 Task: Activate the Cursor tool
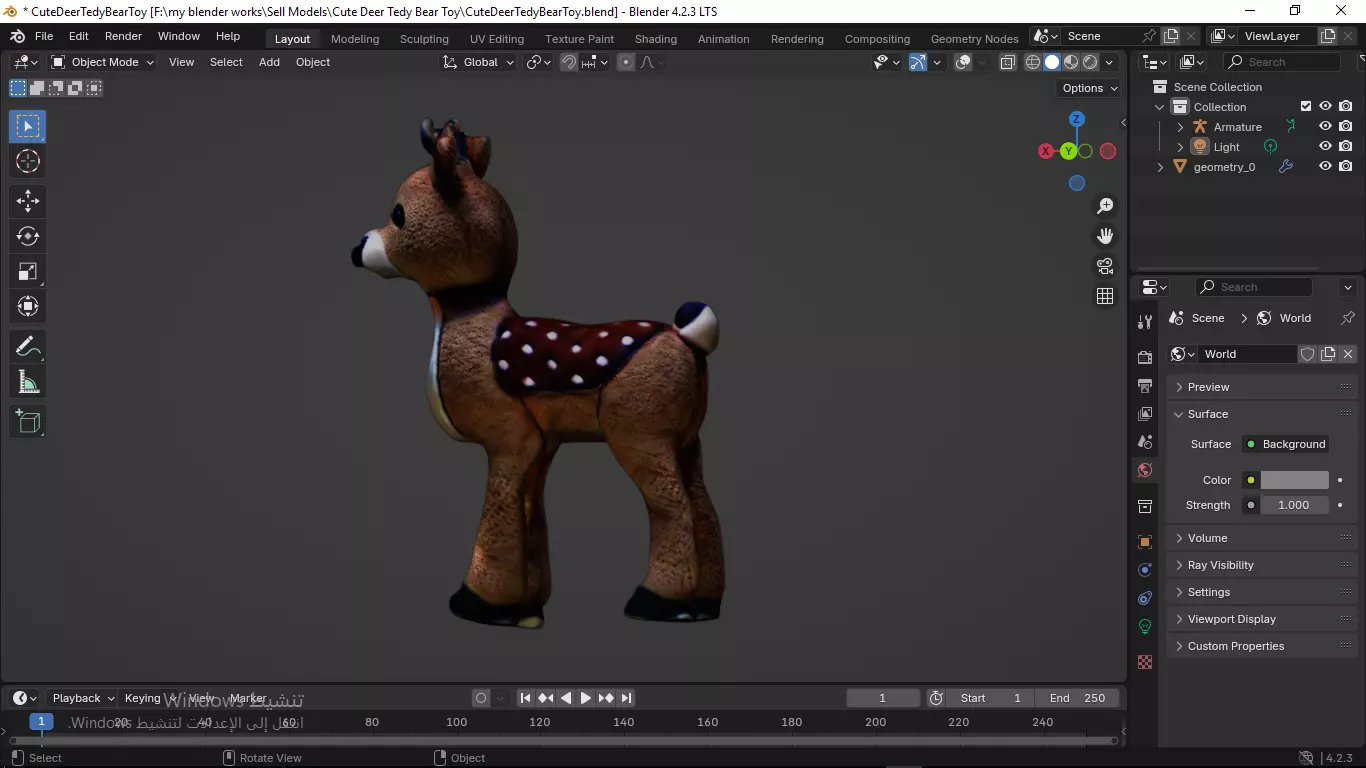[x=28, y=161]
